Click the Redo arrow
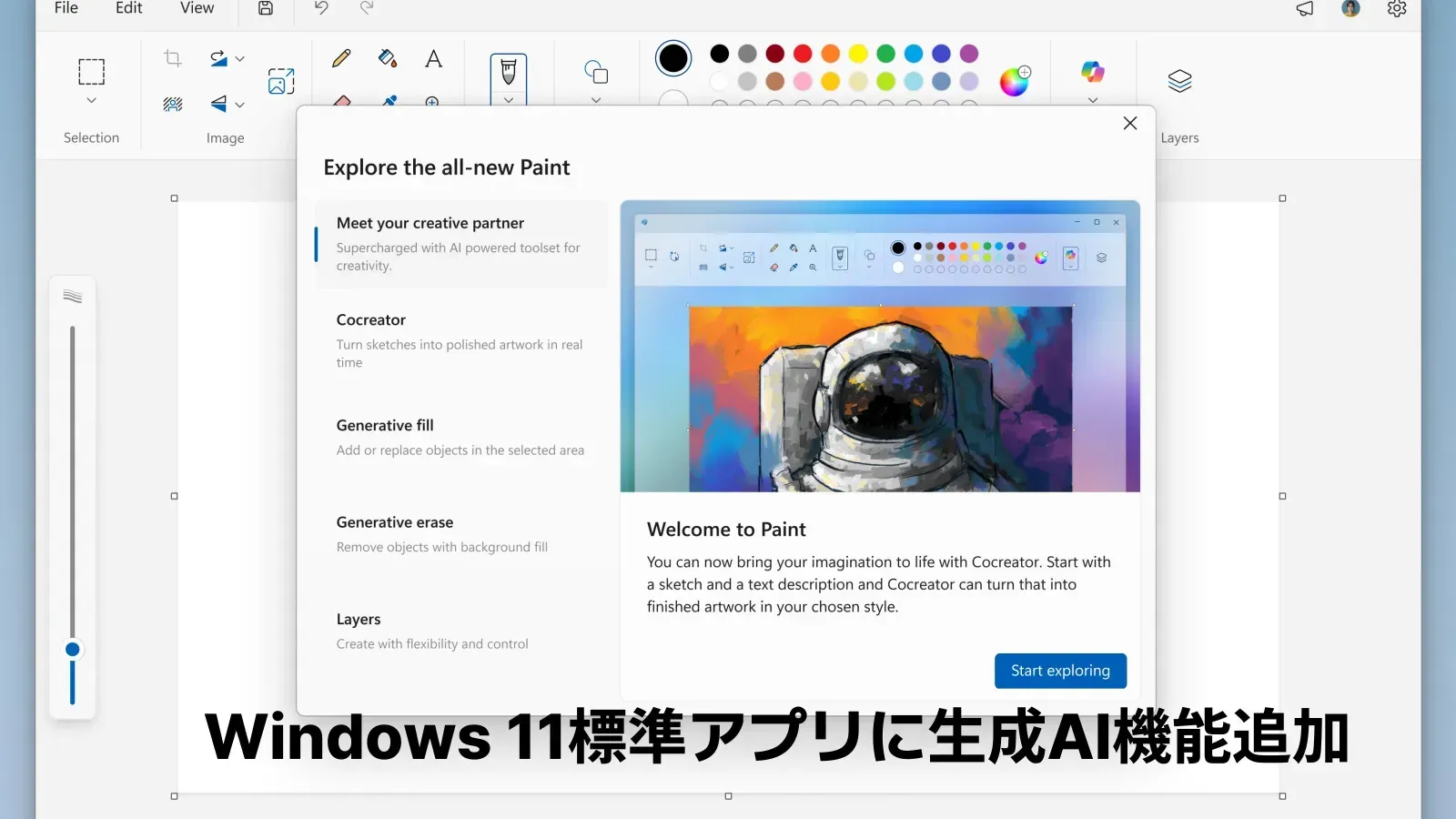The width and height of the screenshot is (1456, 819). (x=367, y=8)
